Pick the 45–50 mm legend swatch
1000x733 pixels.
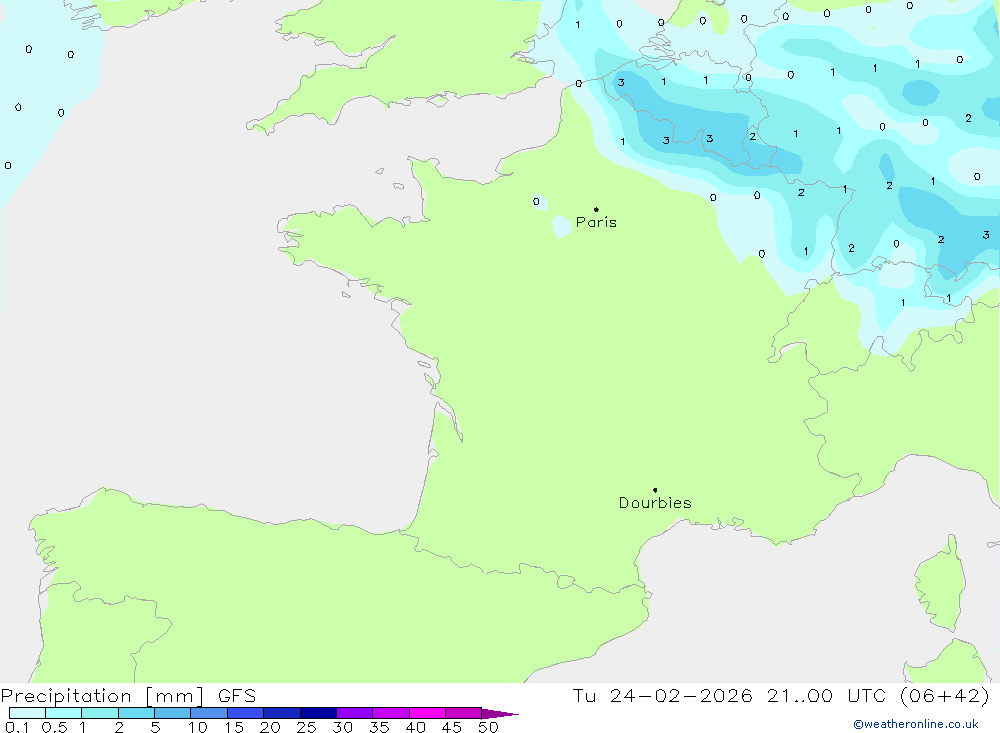pos(463,713)
